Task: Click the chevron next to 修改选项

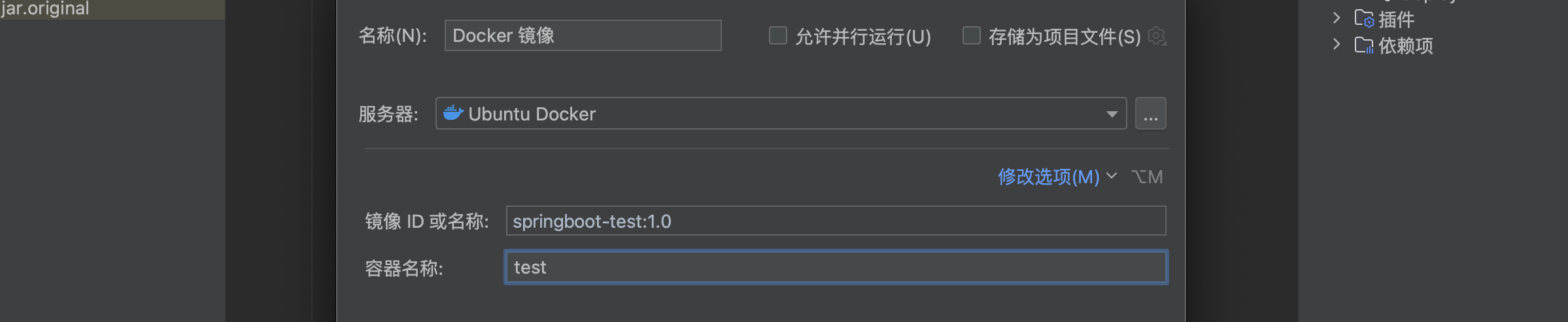Action: (x=1112, y=176)
